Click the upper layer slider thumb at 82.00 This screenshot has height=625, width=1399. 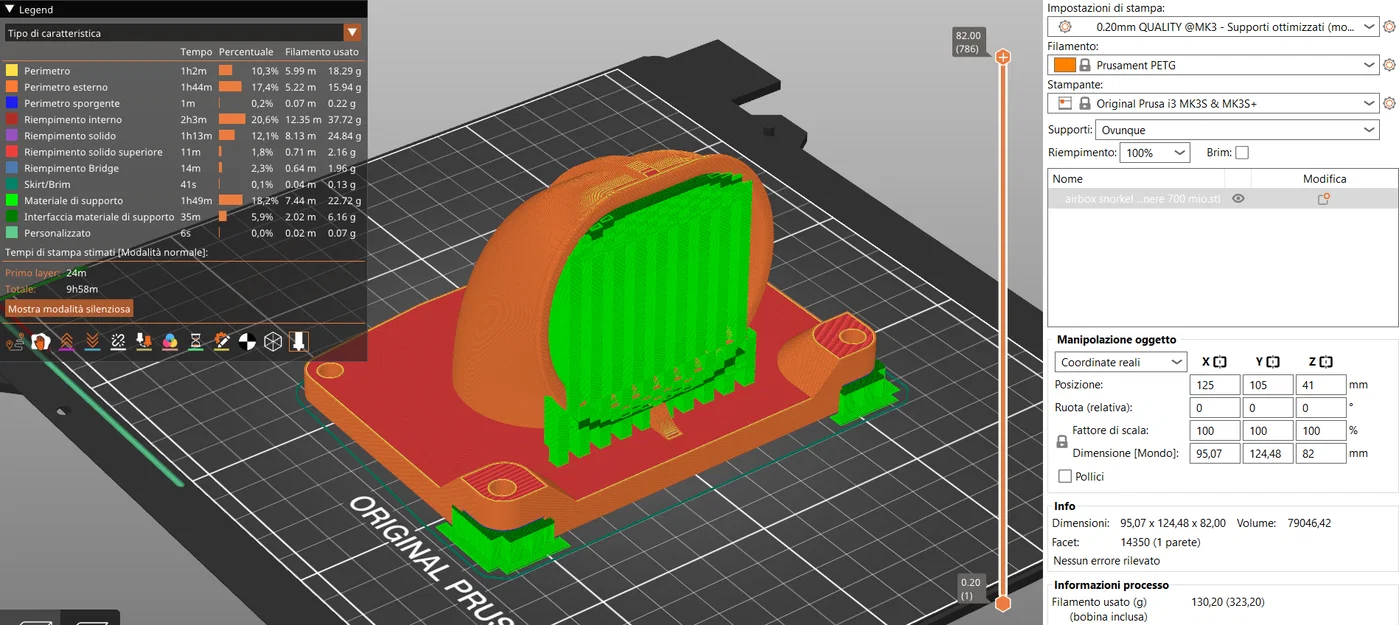point(1003,57)
